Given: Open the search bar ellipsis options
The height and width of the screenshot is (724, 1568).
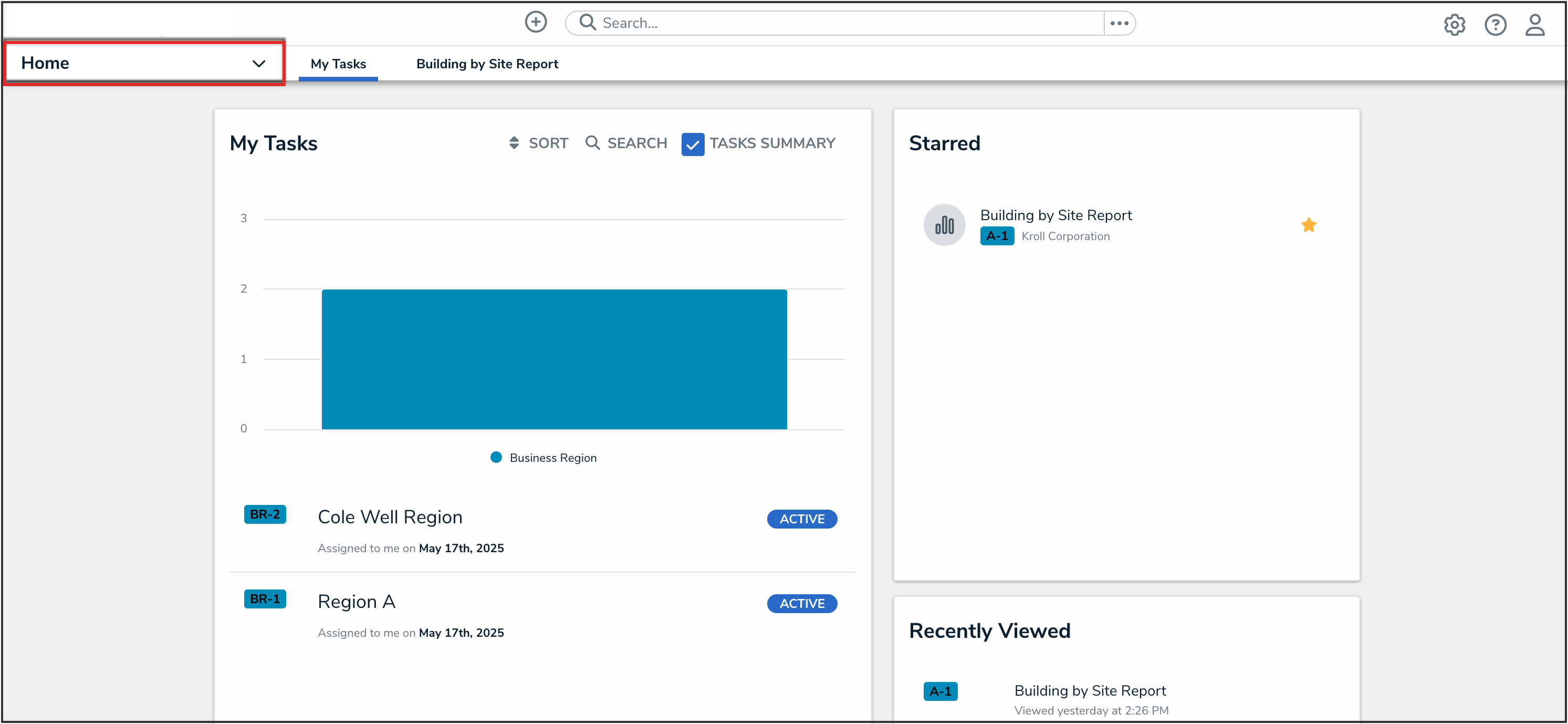Looking at the screenshot, I should (x=1119, y=23).
